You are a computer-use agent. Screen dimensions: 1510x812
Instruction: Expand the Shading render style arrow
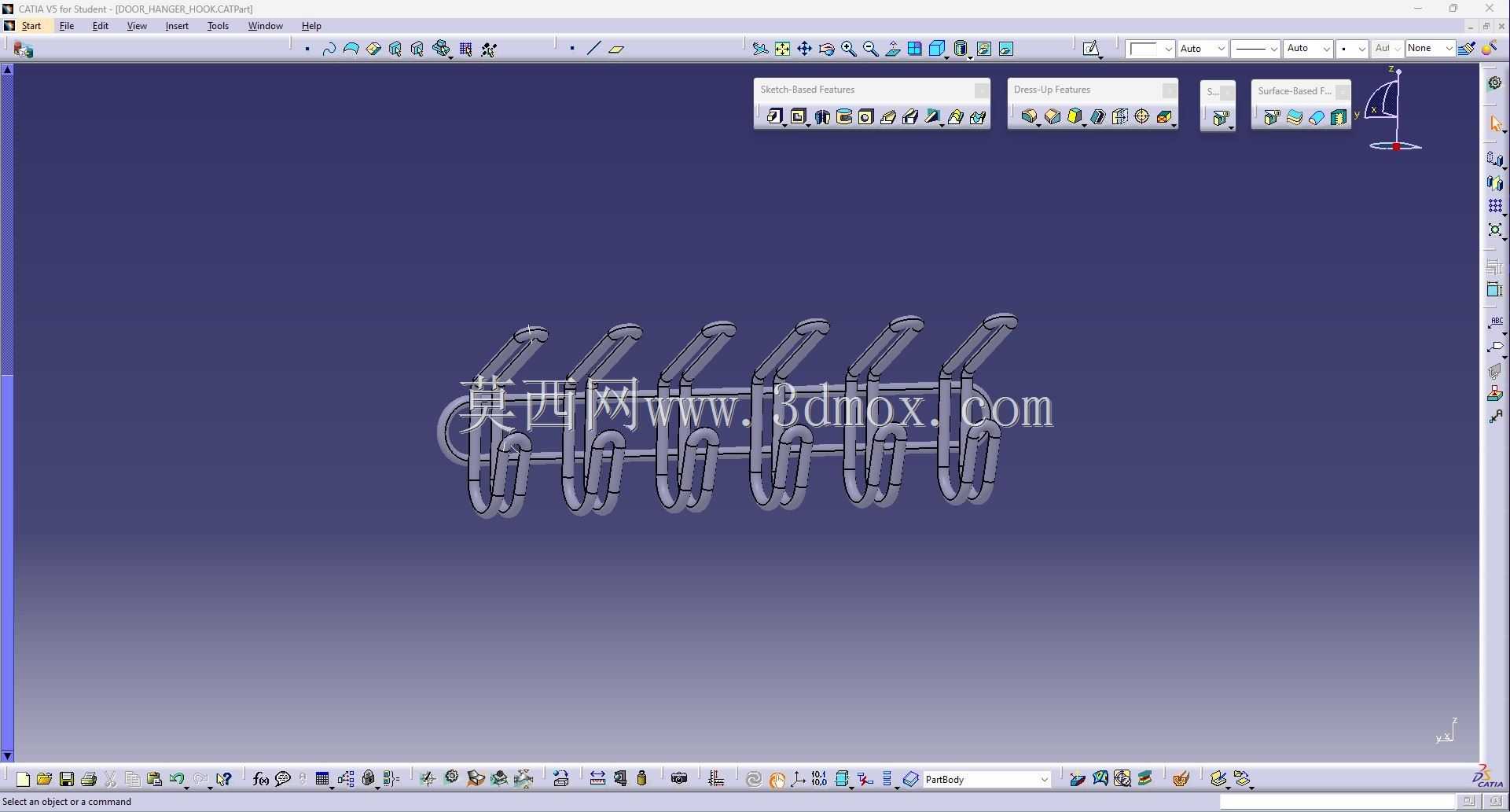(x=970, y=57)
